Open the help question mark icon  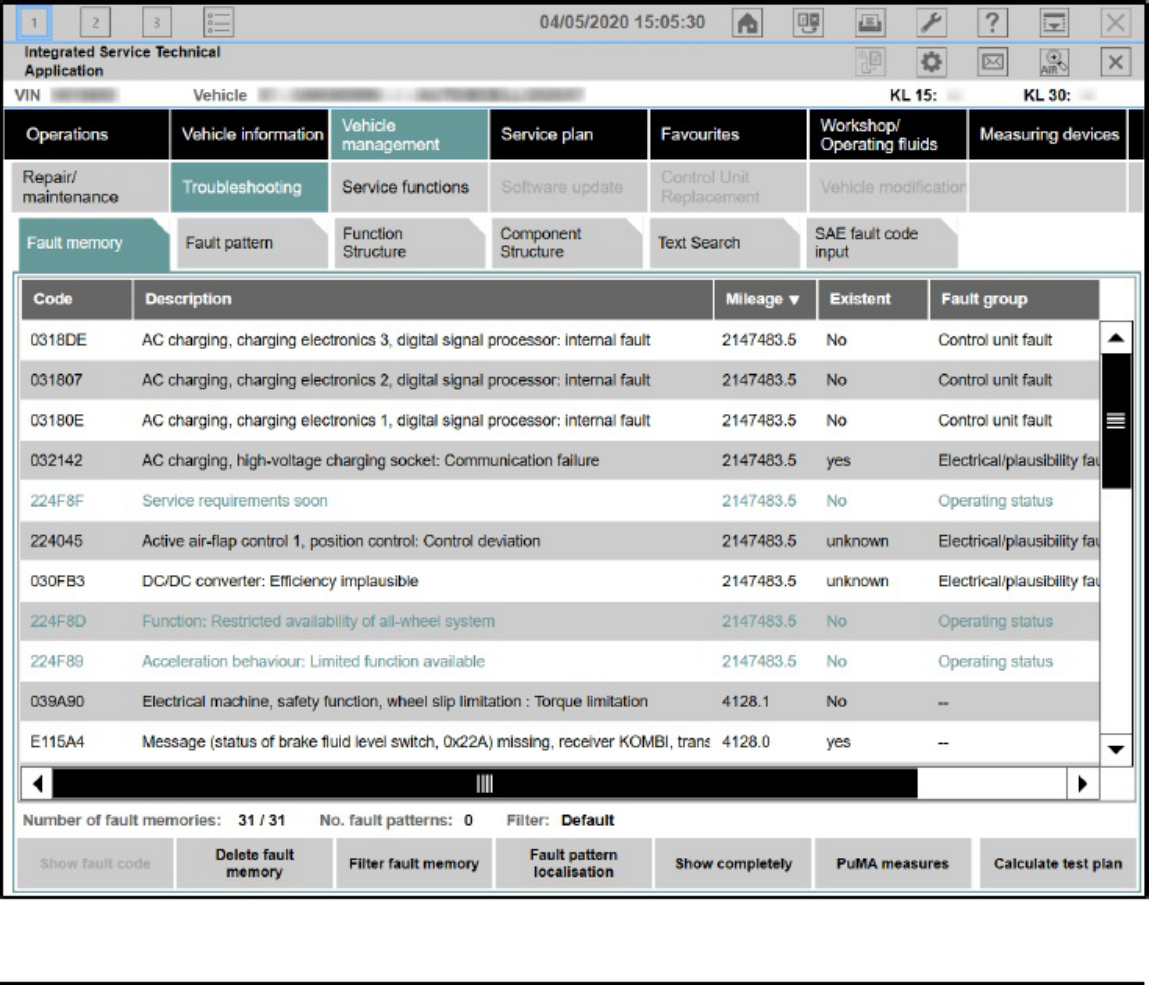coord(992,23)
